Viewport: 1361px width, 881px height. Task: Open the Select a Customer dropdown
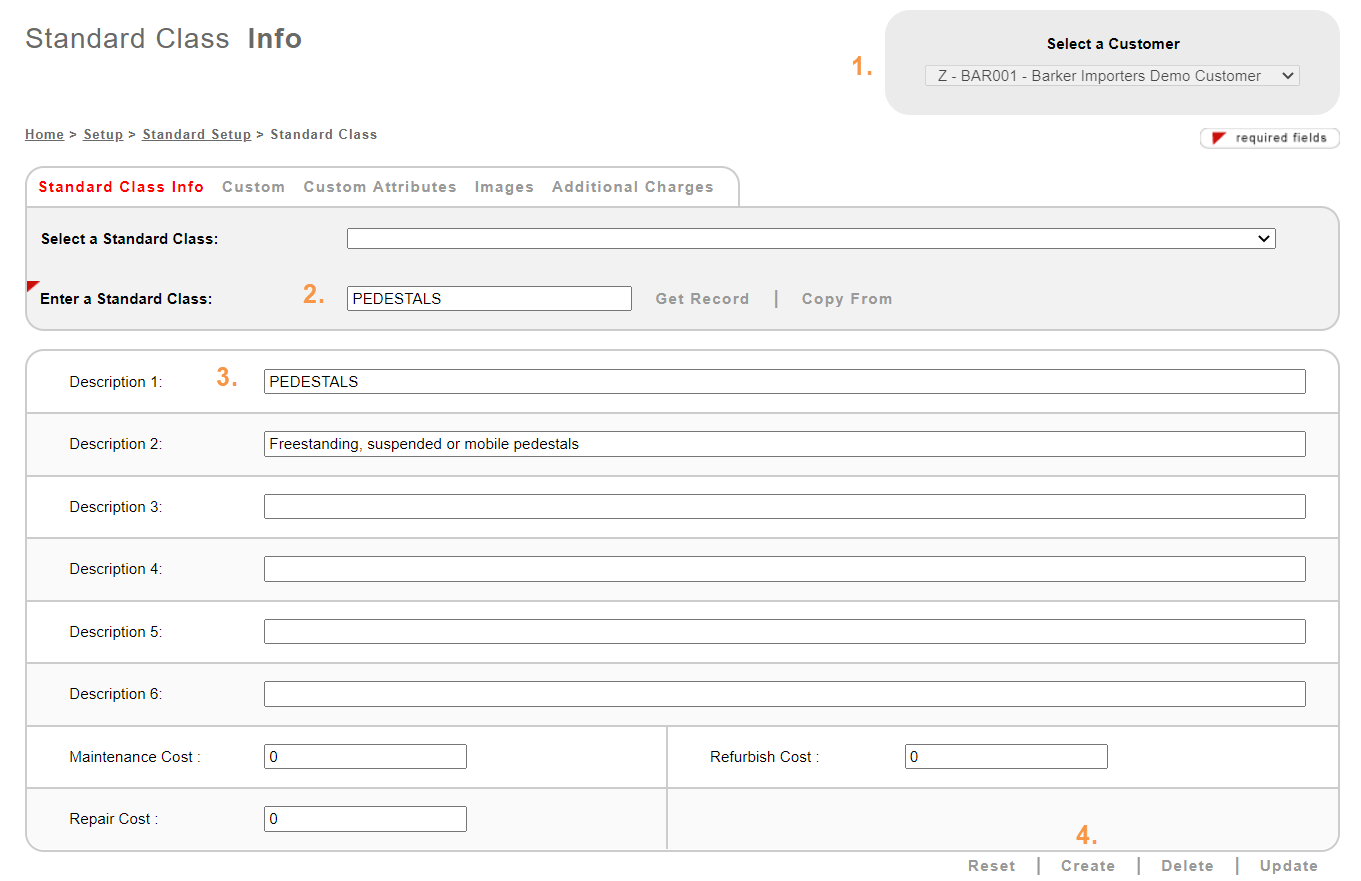pos(1111,76)
